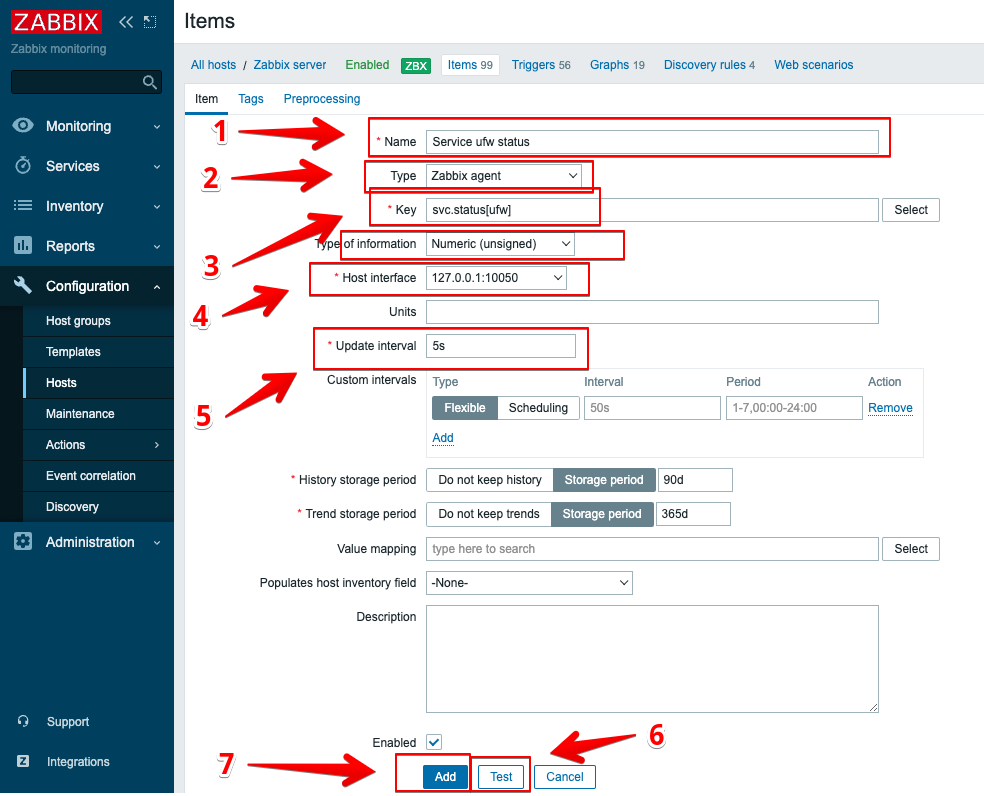Collapse the Configuration menu
Screen dimensions: 984x796
[x=156, y=286]
